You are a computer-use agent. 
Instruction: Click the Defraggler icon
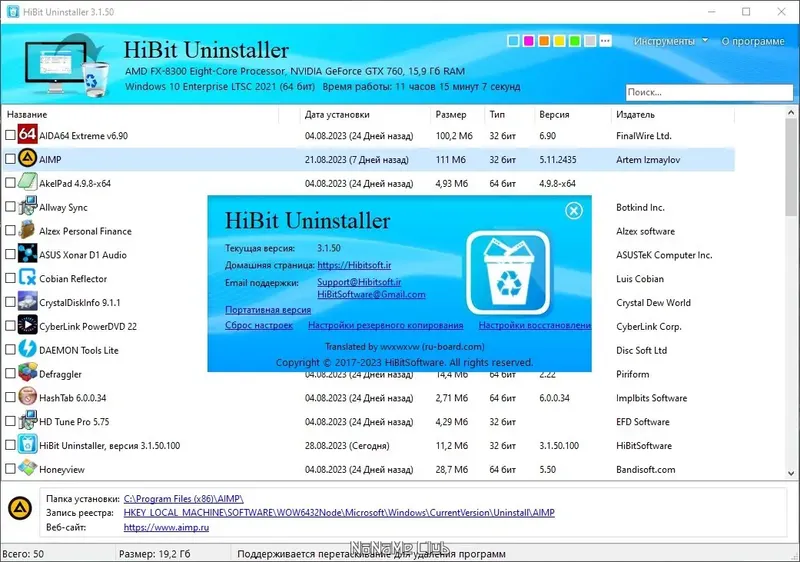(x=27, y=373)
